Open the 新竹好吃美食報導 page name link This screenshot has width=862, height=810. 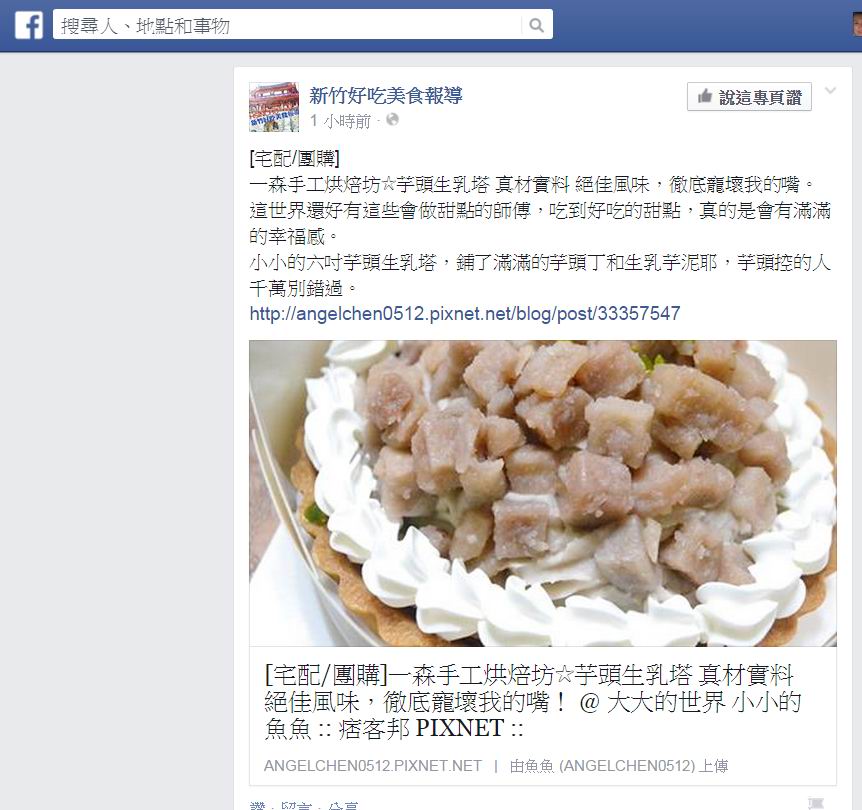[x=386, y=96]
